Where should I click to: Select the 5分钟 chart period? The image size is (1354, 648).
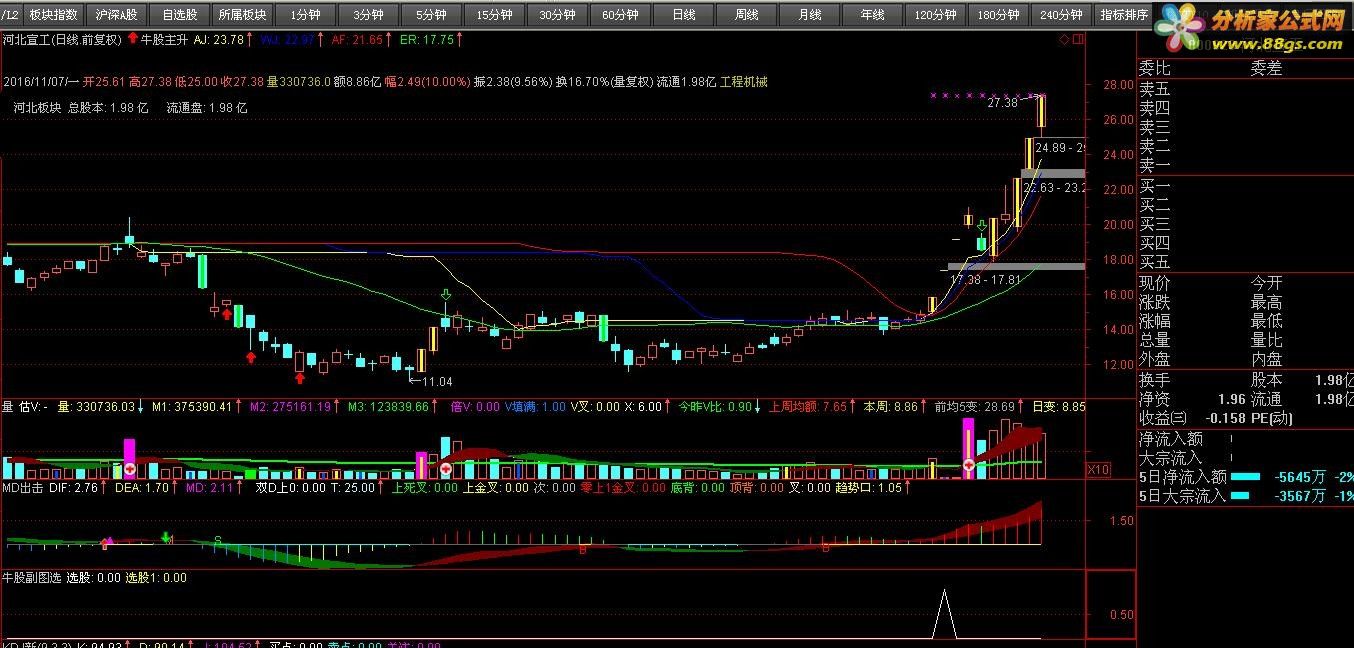tap(432, 15)
